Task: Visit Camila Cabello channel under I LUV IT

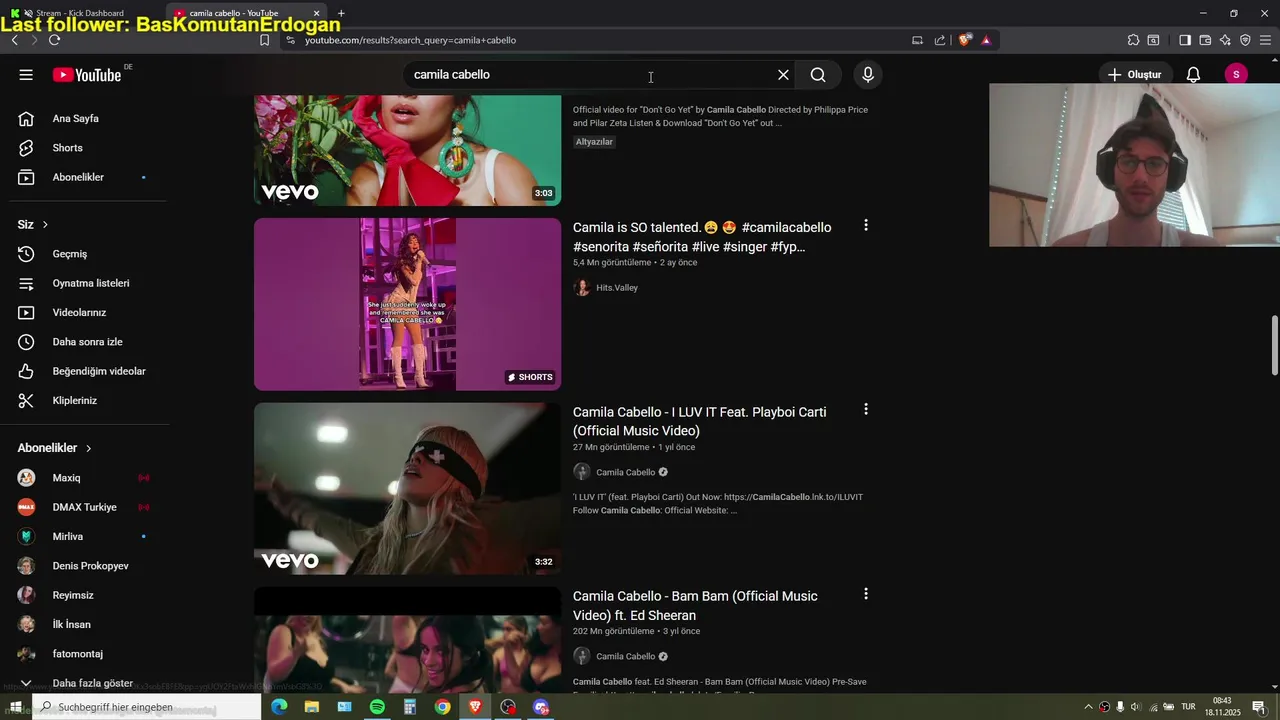Action: point(625,472)
